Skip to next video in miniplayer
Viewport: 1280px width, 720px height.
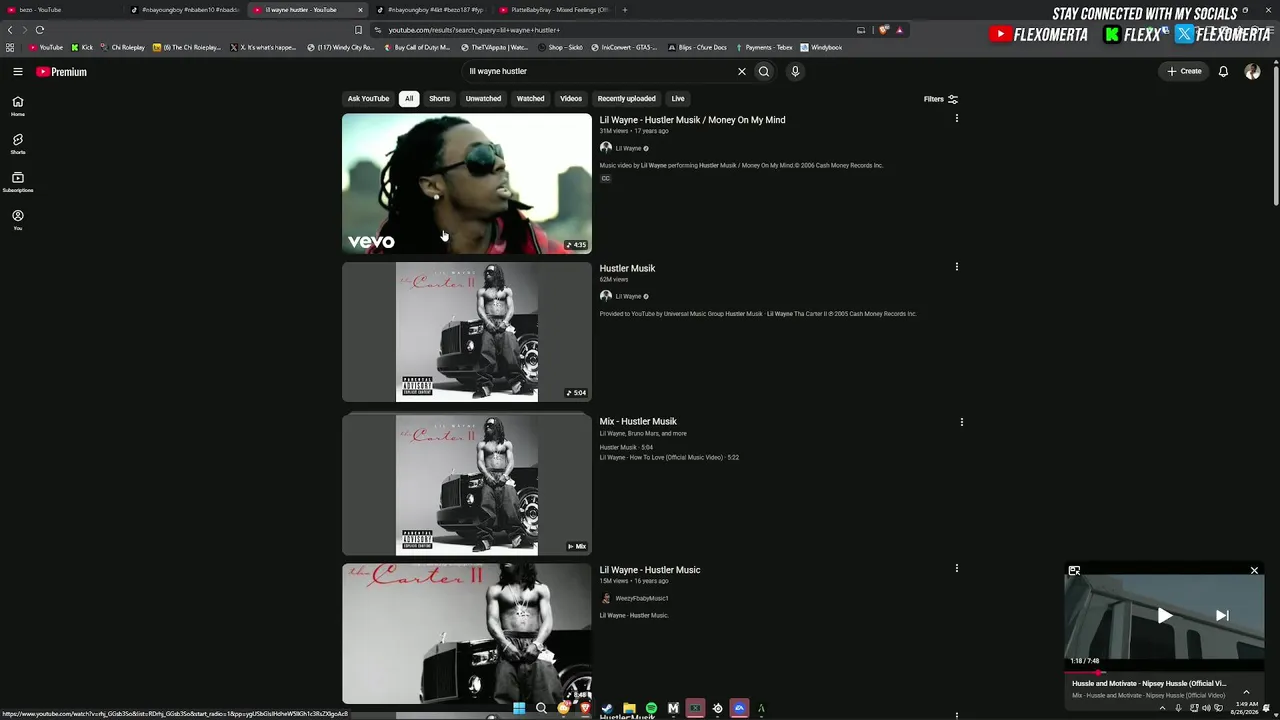(x=1222, y=616)
